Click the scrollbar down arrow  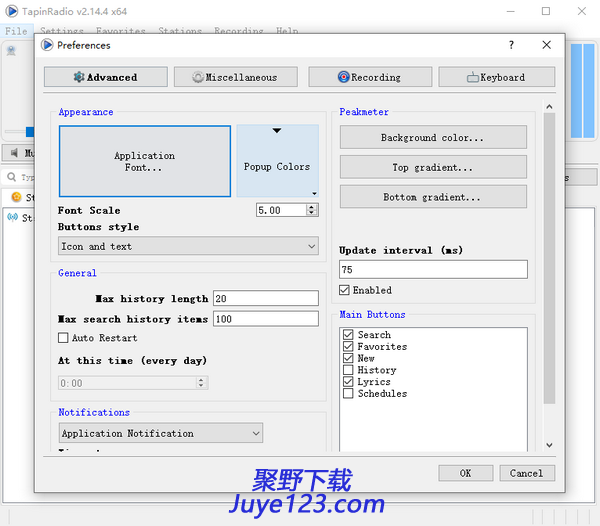click(549, 445)
